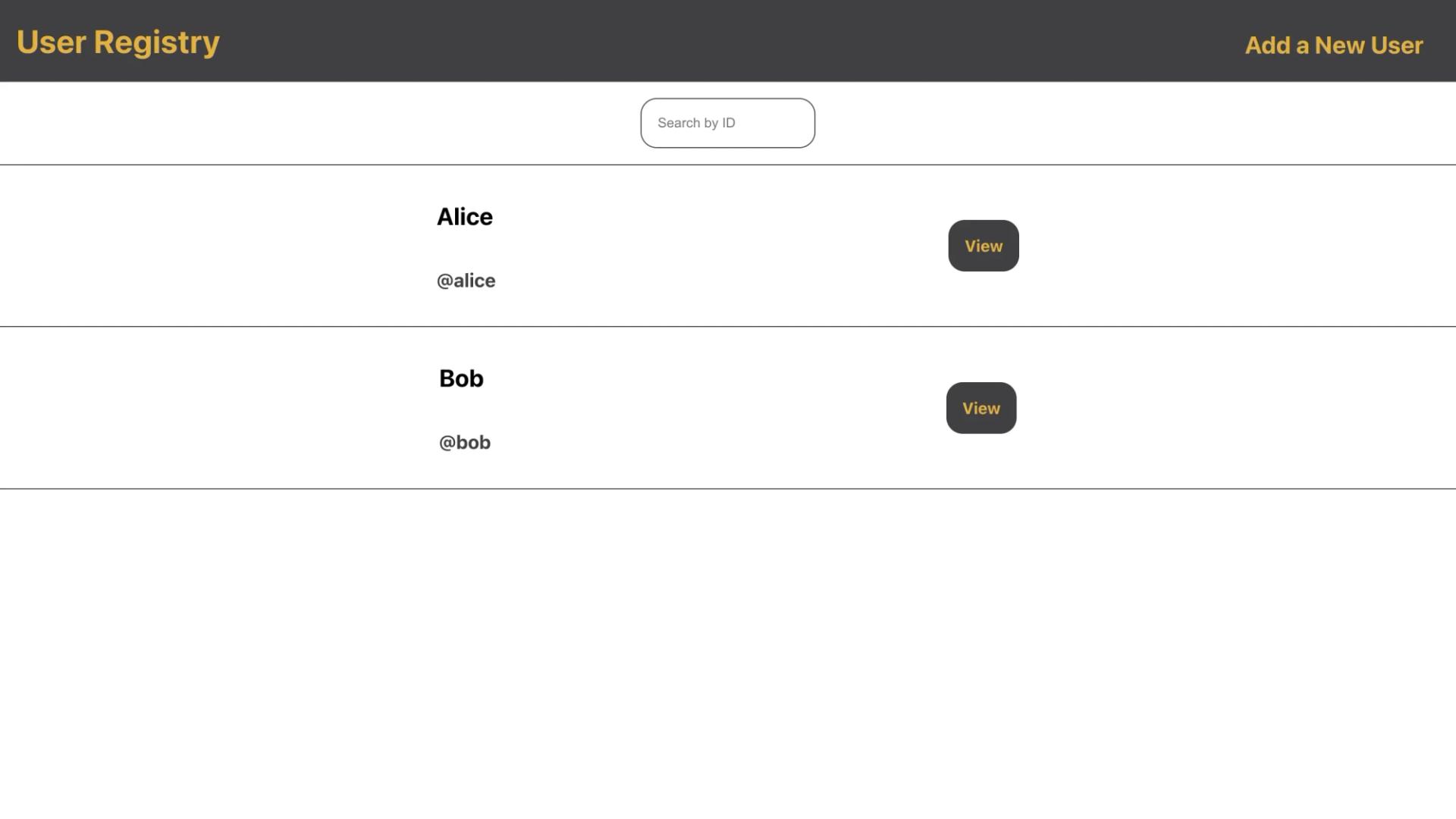Click the word Registry in the header

tap(157, 42)
